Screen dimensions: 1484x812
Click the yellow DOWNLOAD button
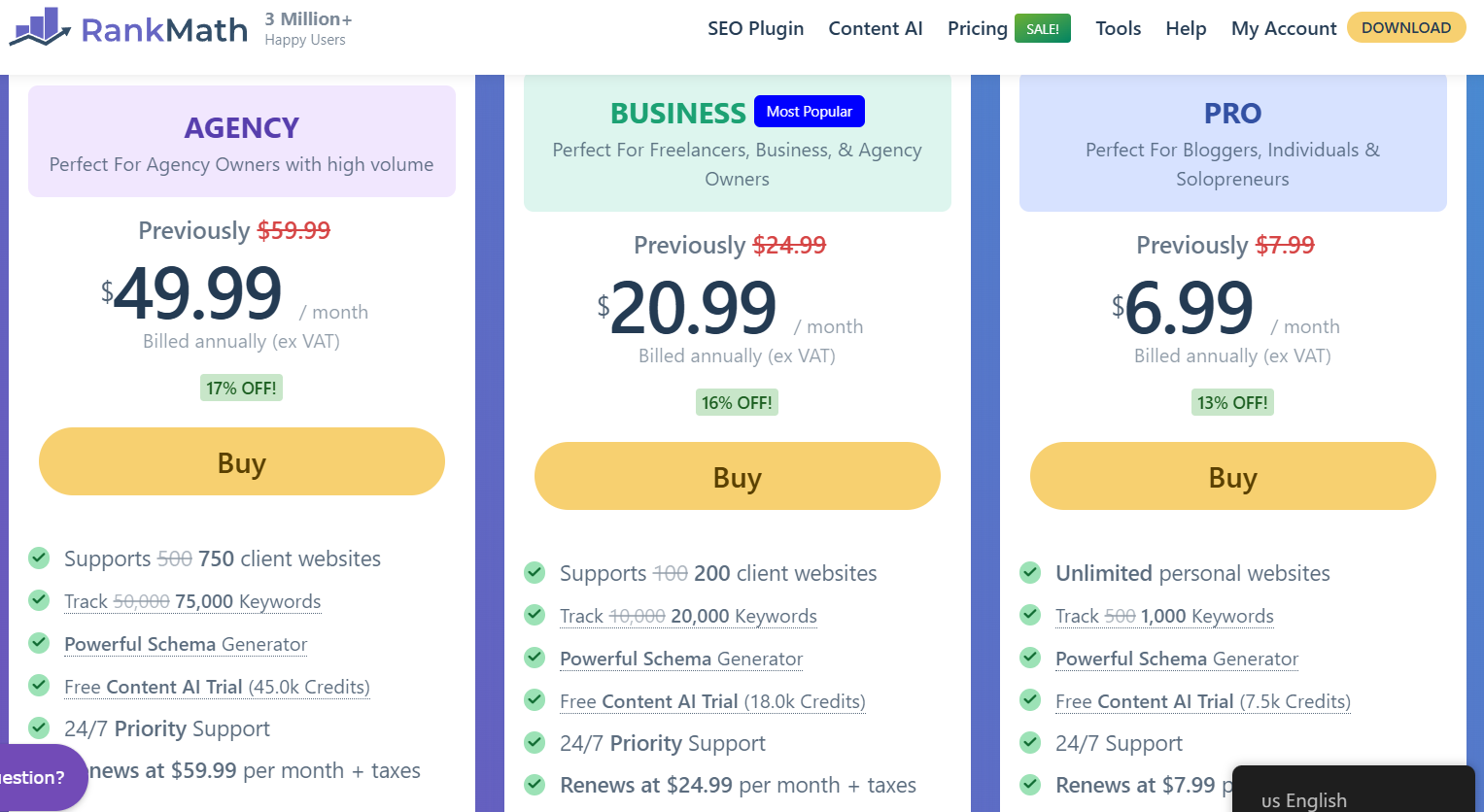pos(1406,27)
